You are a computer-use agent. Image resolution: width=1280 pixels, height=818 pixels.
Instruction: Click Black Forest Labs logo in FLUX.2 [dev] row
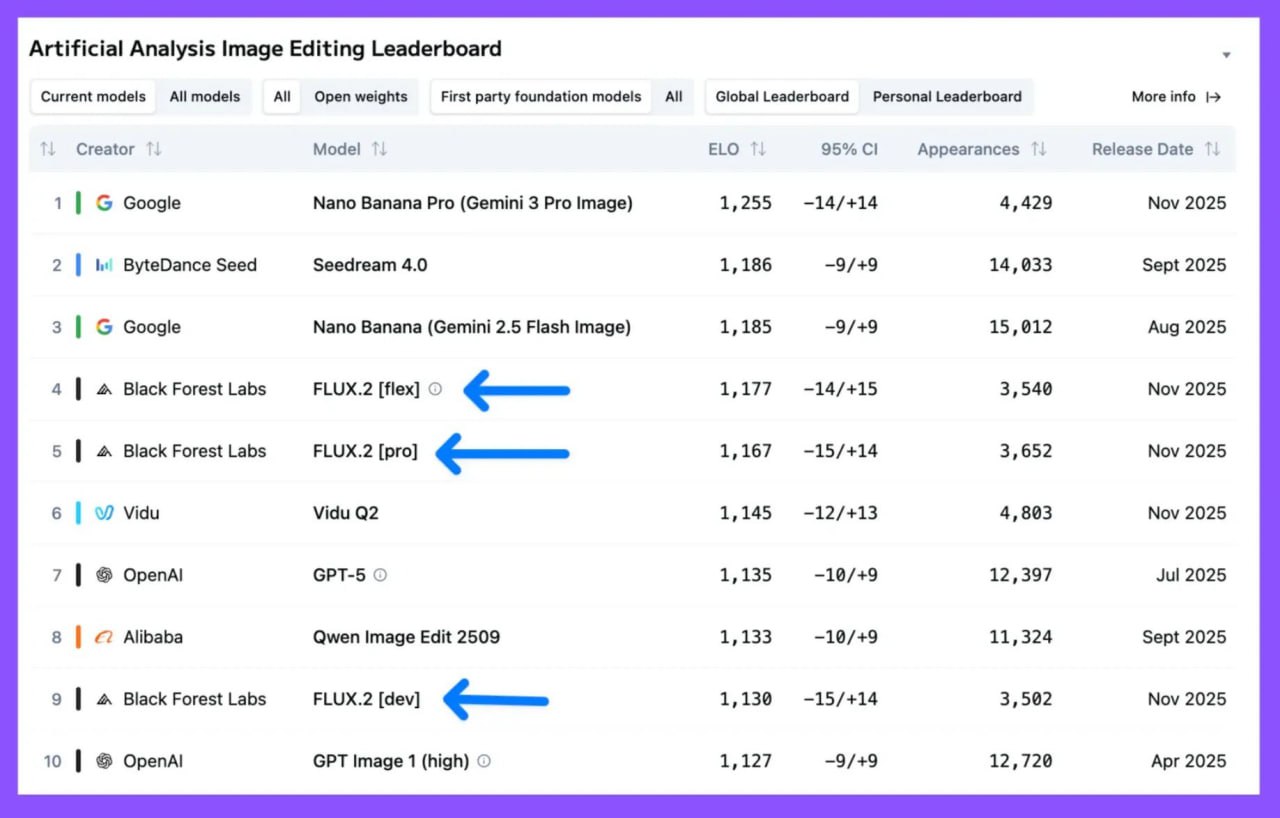tap(104, 699)
